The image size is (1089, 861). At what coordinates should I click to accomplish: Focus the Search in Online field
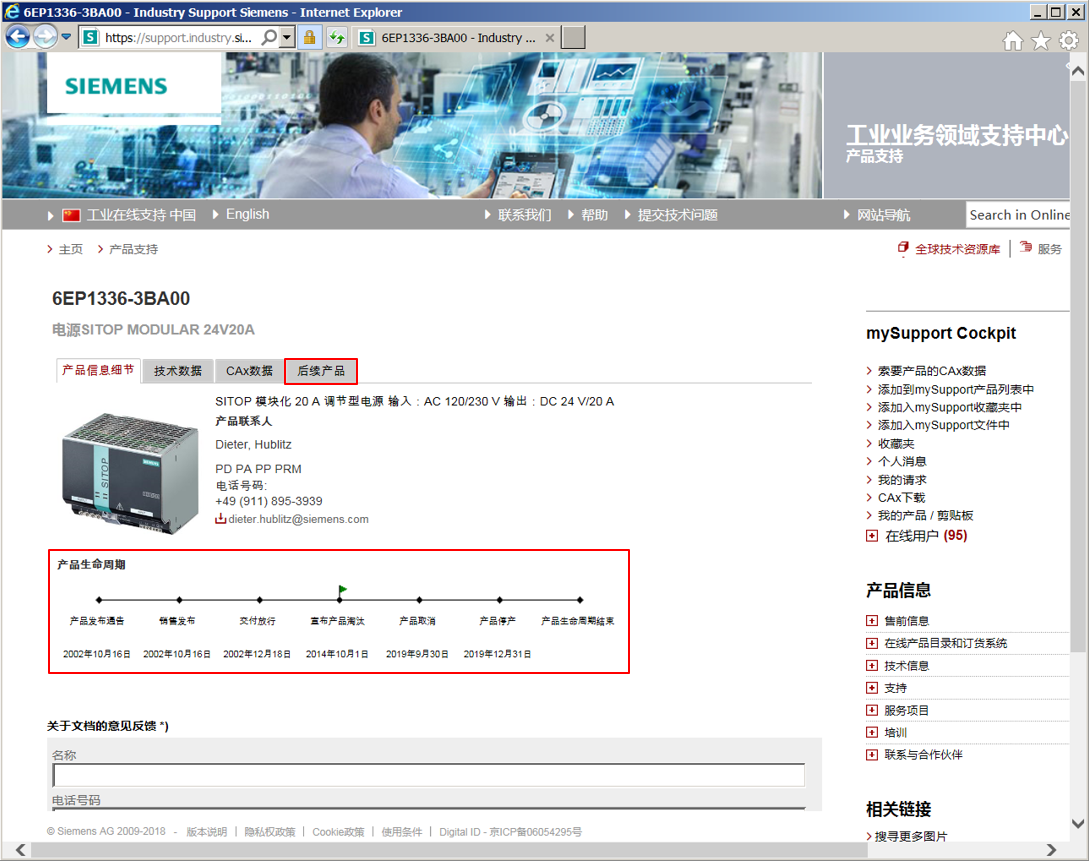[x=1018, y=215]
